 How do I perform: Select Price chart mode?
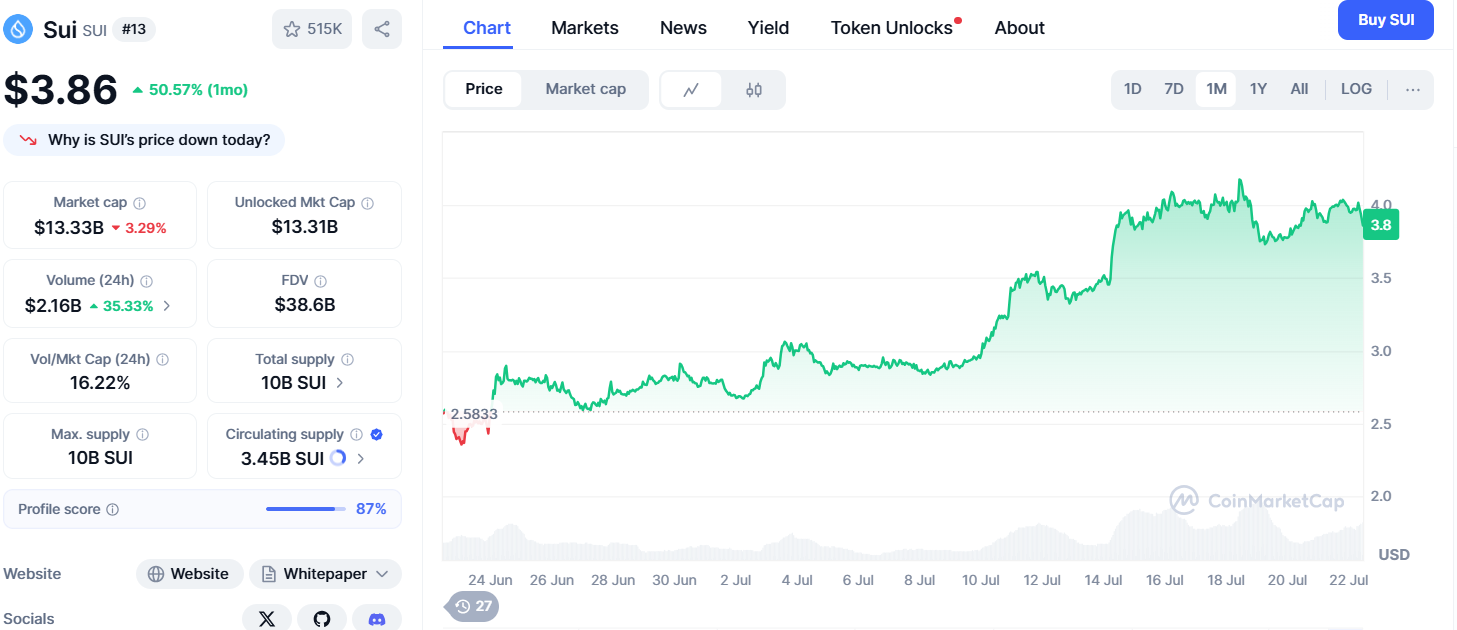(x=484, y=89)
